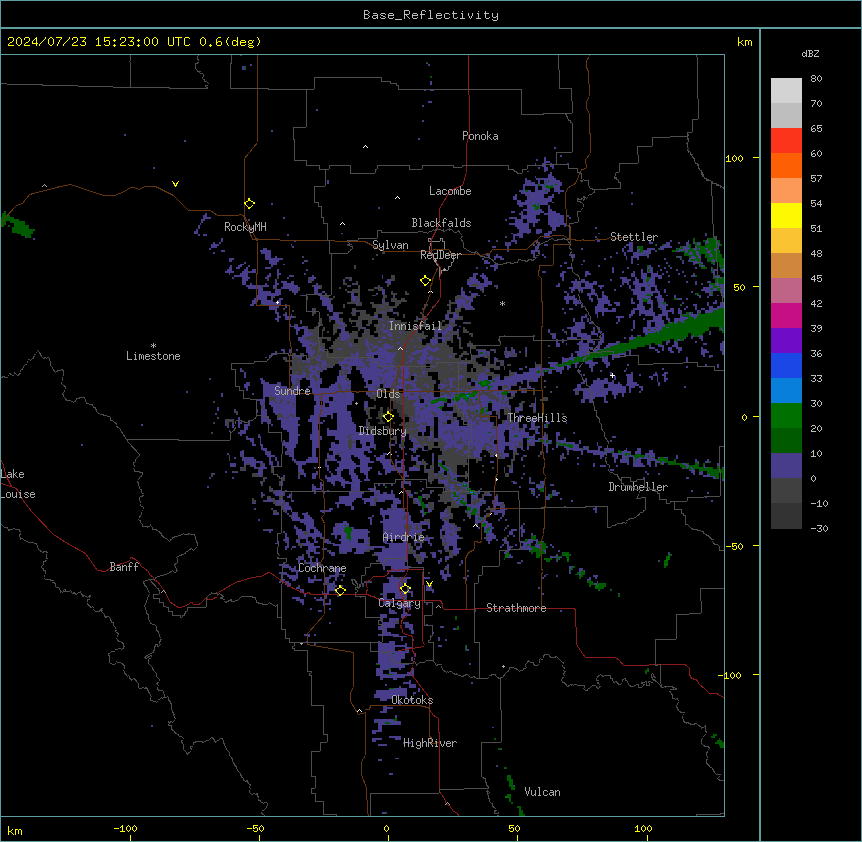
Task: Click the yellow diamond marker at Calgary
Action: pyautogui.click(x=405, y=589)
